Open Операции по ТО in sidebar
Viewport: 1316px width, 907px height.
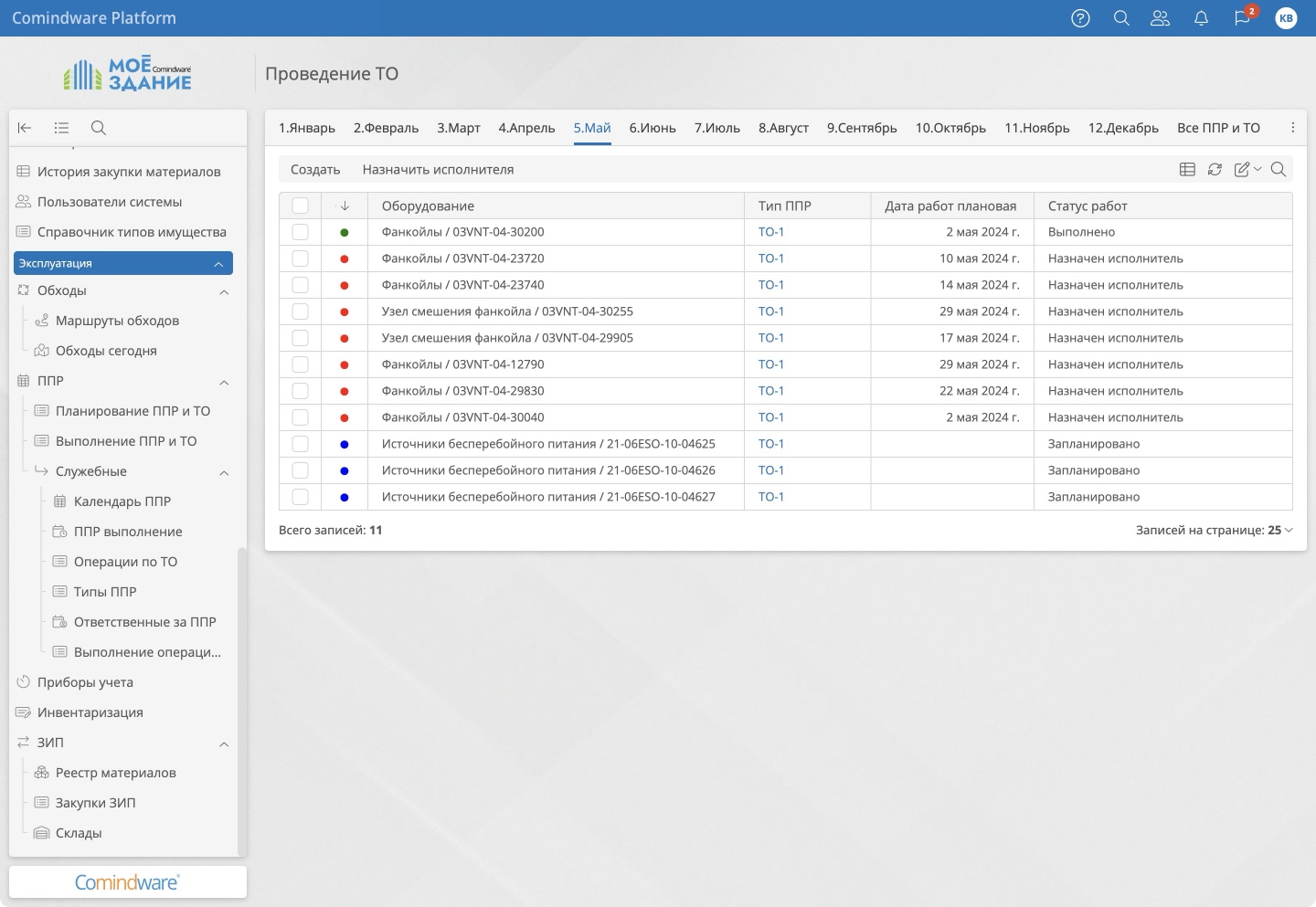[x=125, y=562]
